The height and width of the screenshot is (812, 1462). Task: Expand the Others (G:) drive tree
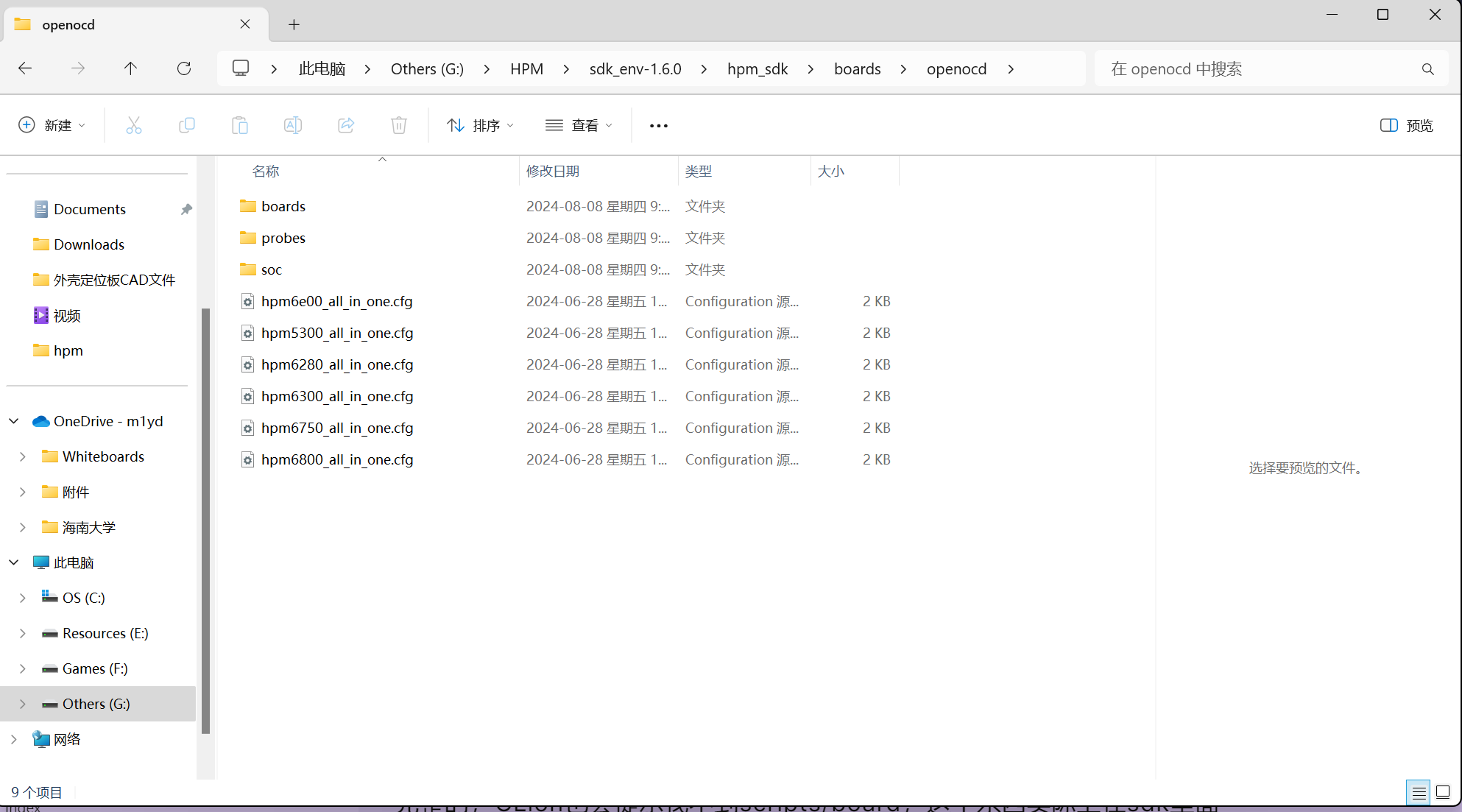point(23,704)
